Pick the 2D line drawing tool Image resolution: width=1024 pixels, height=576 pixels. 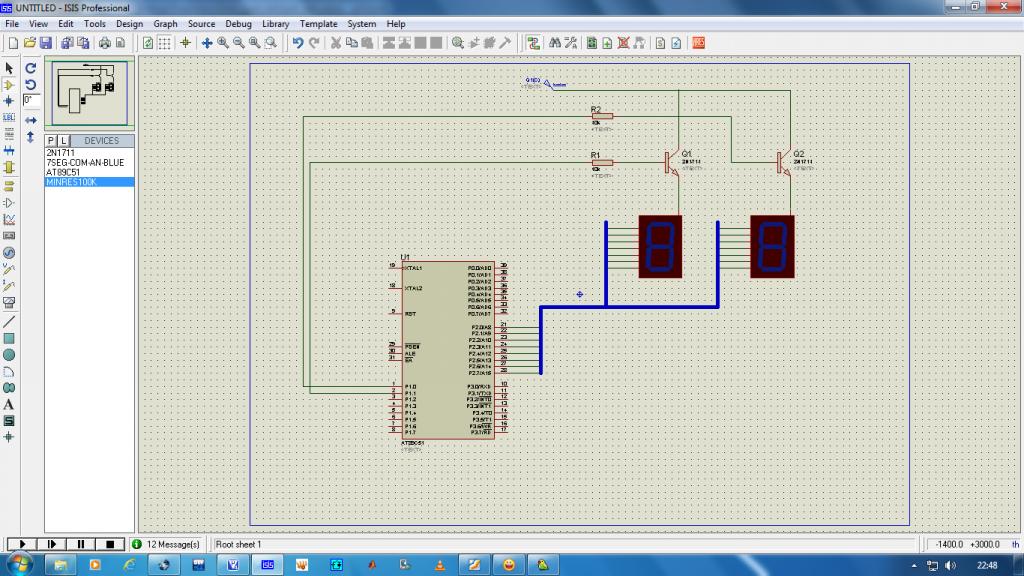tap(9, 321)
